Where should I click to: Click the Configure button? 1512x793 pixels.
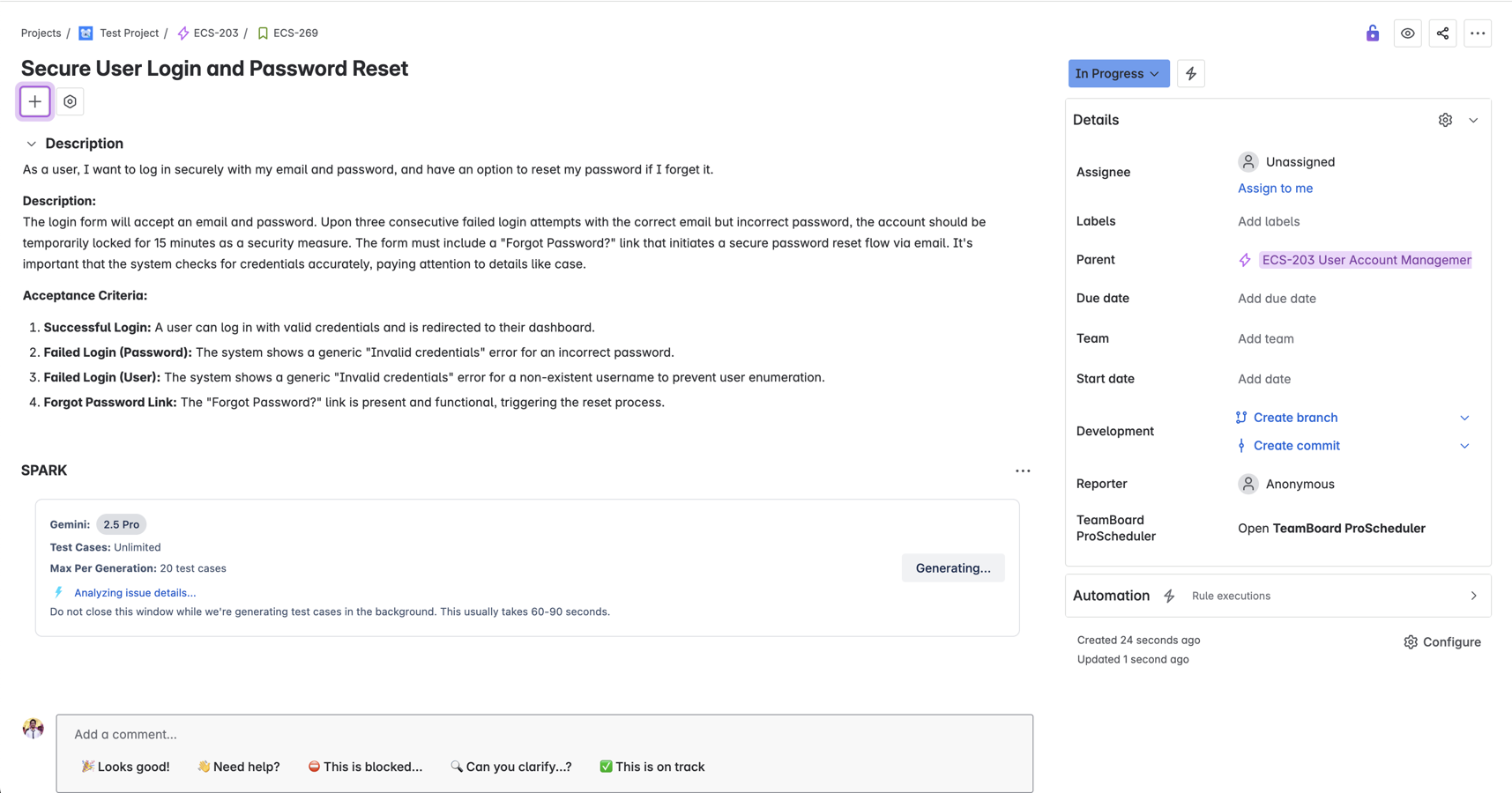point(1442,642)
